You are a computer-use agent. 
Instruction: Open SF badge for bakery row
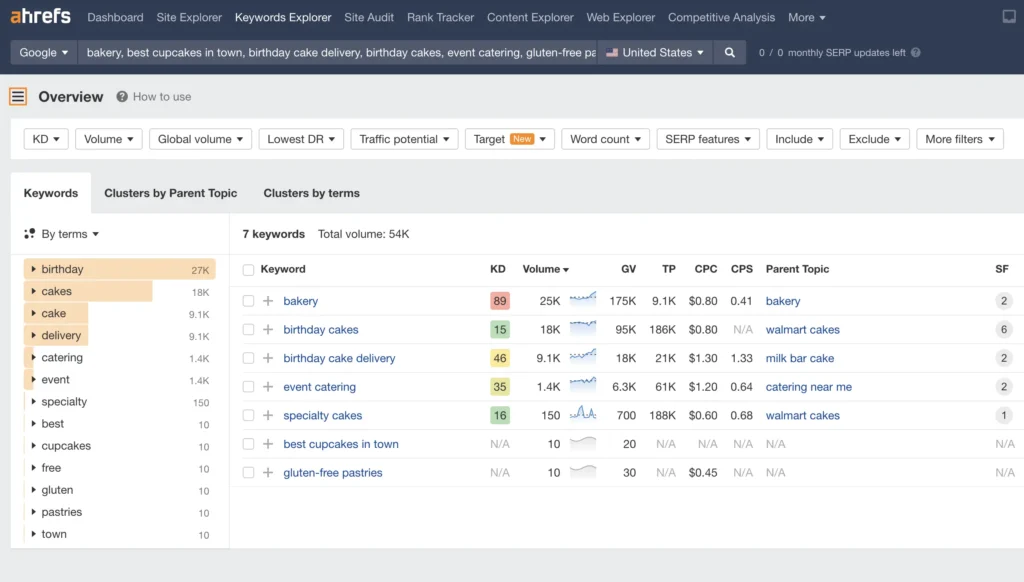pyautogui.click(x=1004, y=301)
